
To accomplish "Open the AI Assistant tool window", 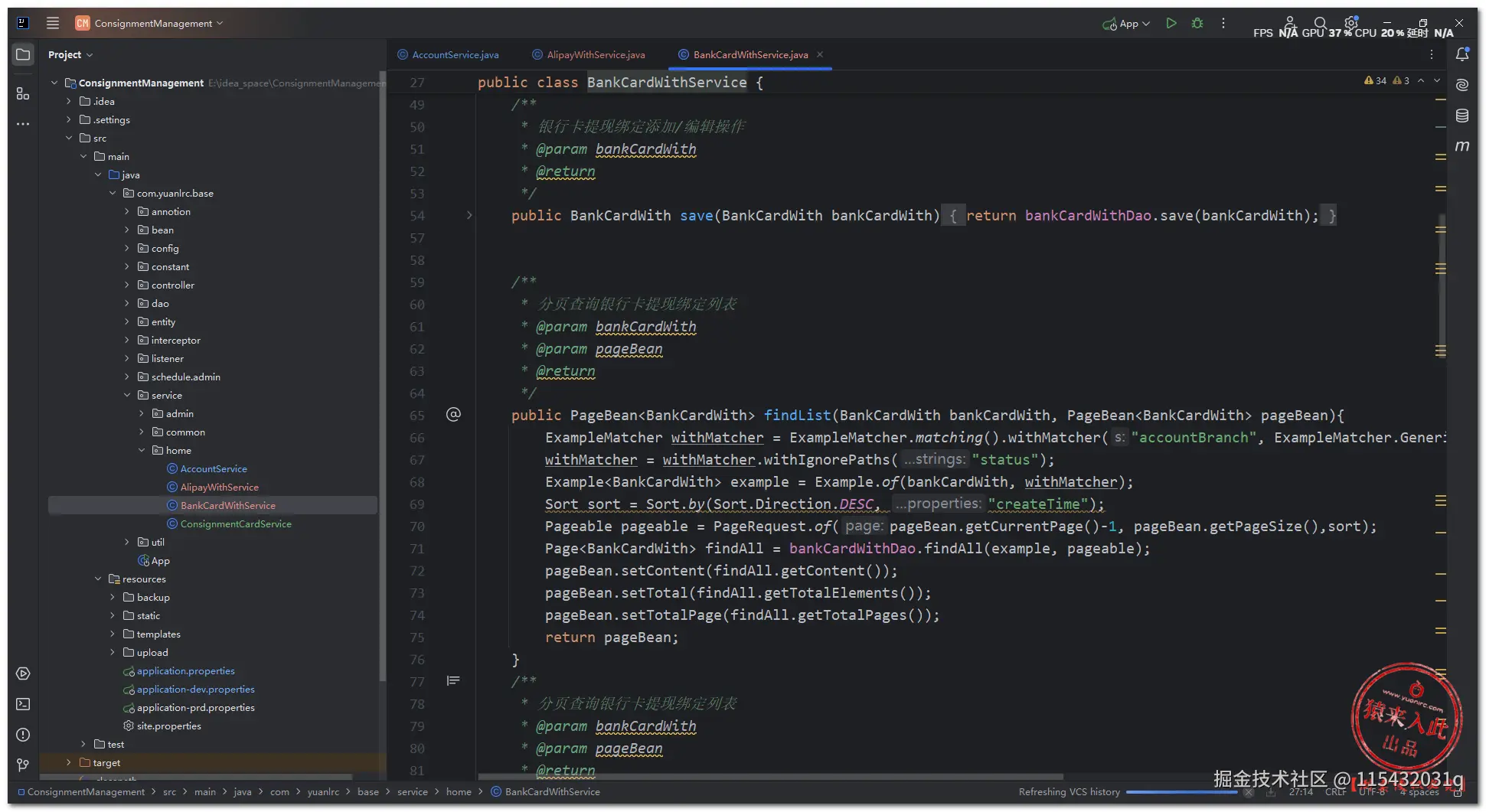I will point(1462,85).
